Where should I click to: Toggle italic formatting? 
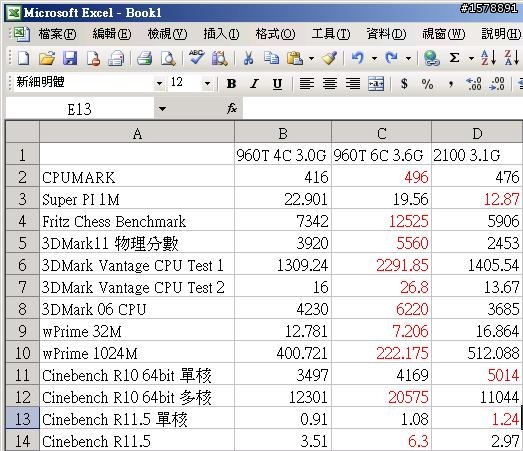click(x=254, y=83)
